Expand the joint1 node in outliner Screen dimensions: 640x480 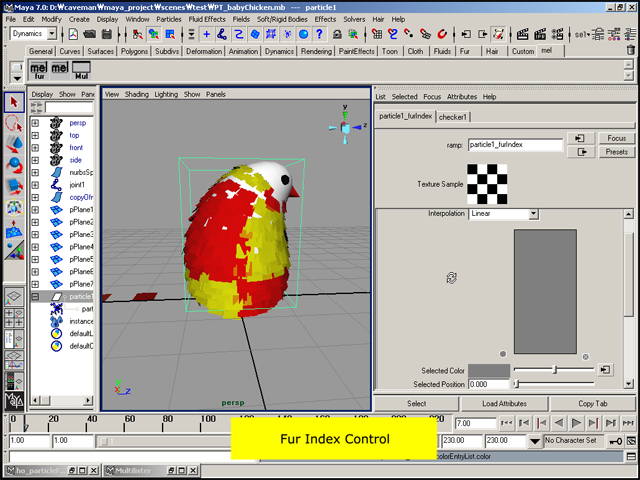pos(36,185)
